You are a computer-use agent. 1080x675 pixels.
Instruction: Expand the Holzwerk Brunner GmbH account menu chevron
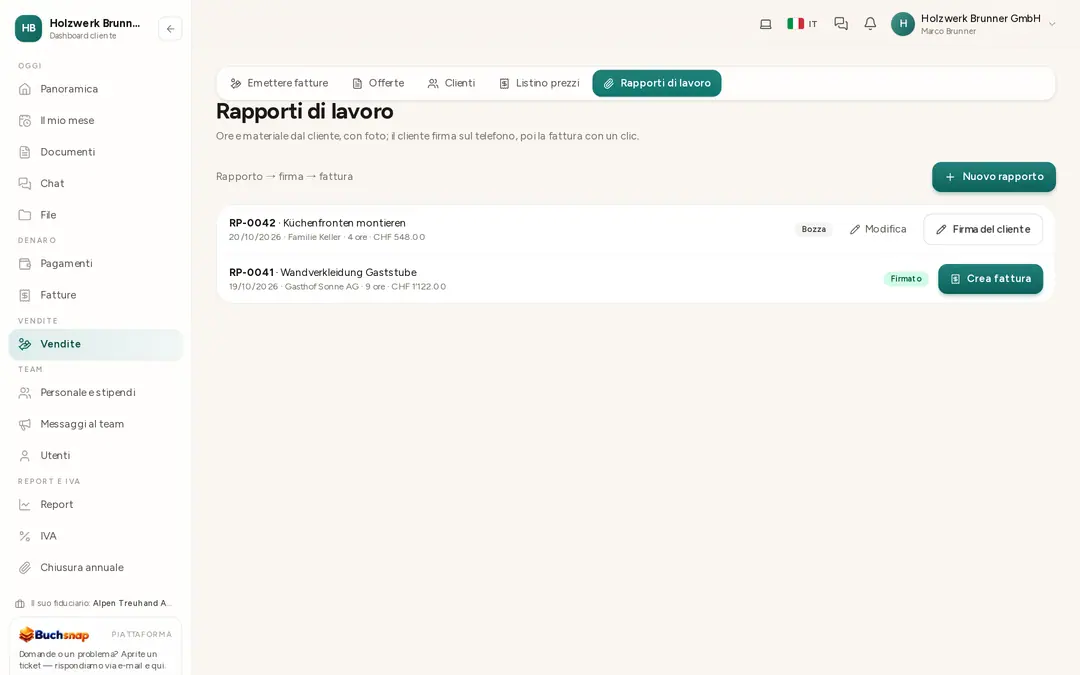pyautogui.click(x=1052, y=24)
